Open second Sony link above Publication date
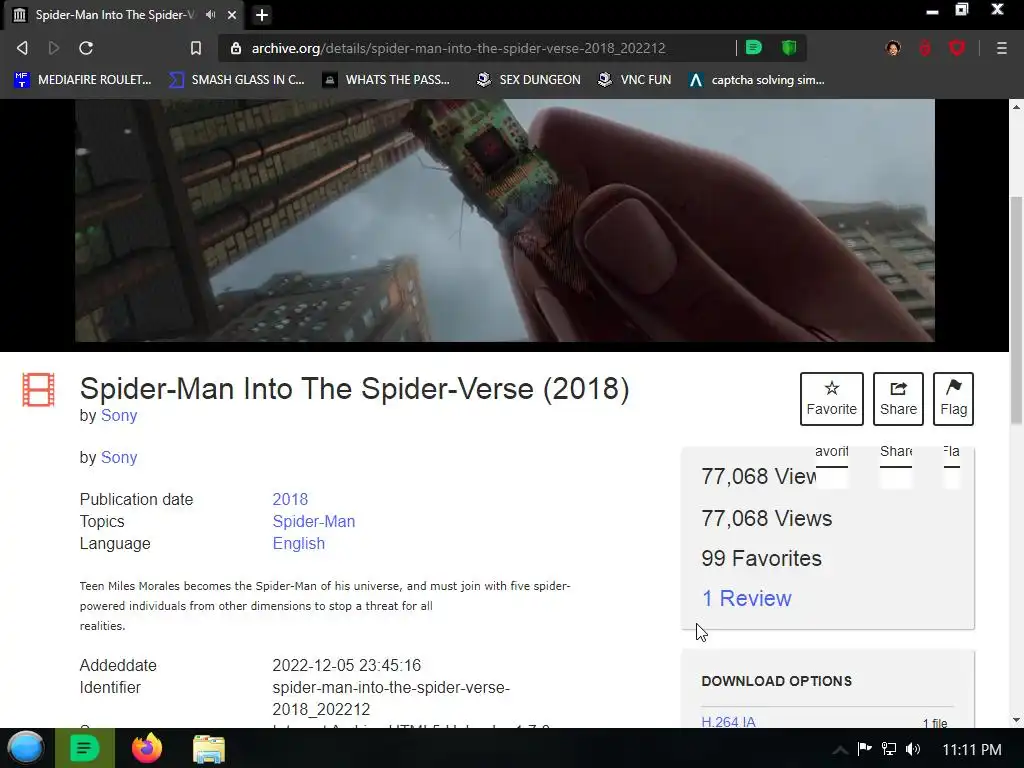1024x768 pixels. (x=119, y=457)
